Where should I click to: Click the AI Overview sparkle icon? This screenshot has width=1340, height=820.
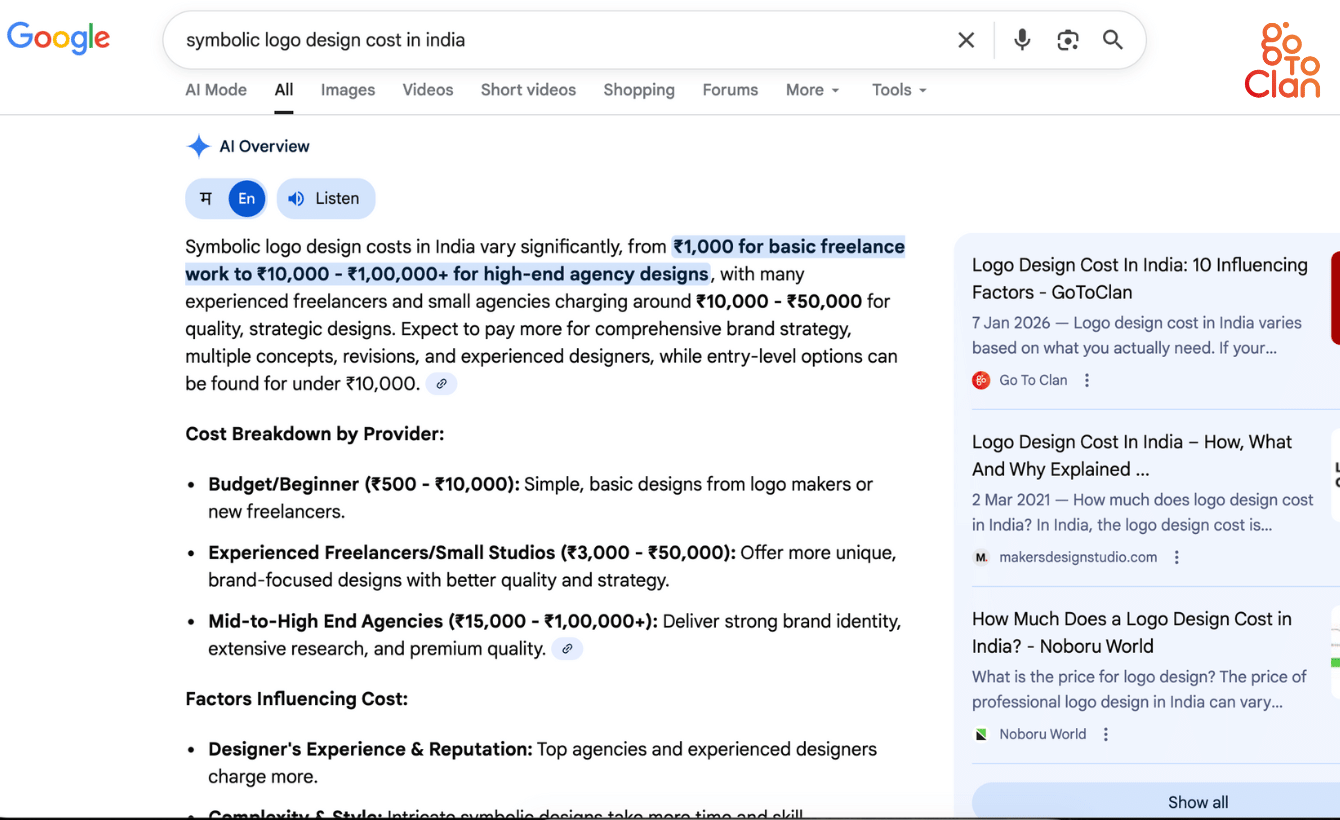(198, 145)
